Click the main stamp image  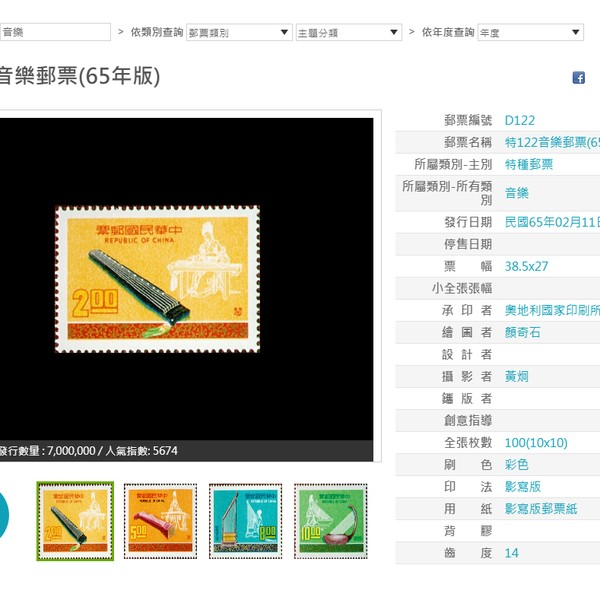coord(157,279)
